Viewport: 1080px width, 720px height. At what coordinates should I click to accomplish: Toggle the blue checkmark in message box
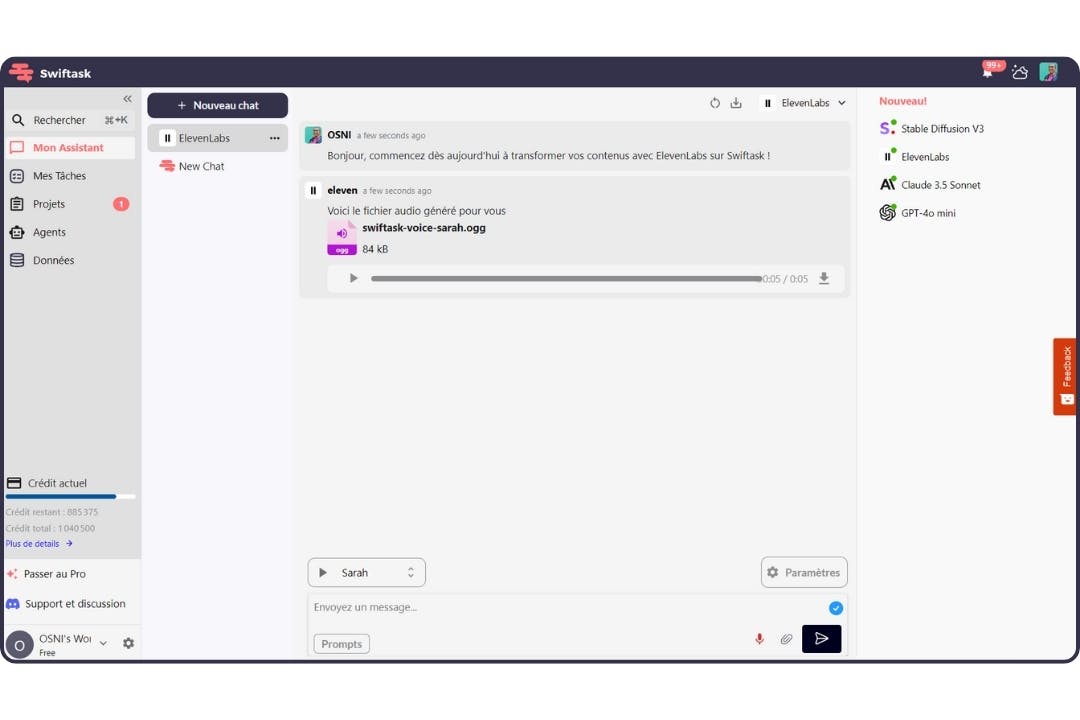(x=835, y=608)
